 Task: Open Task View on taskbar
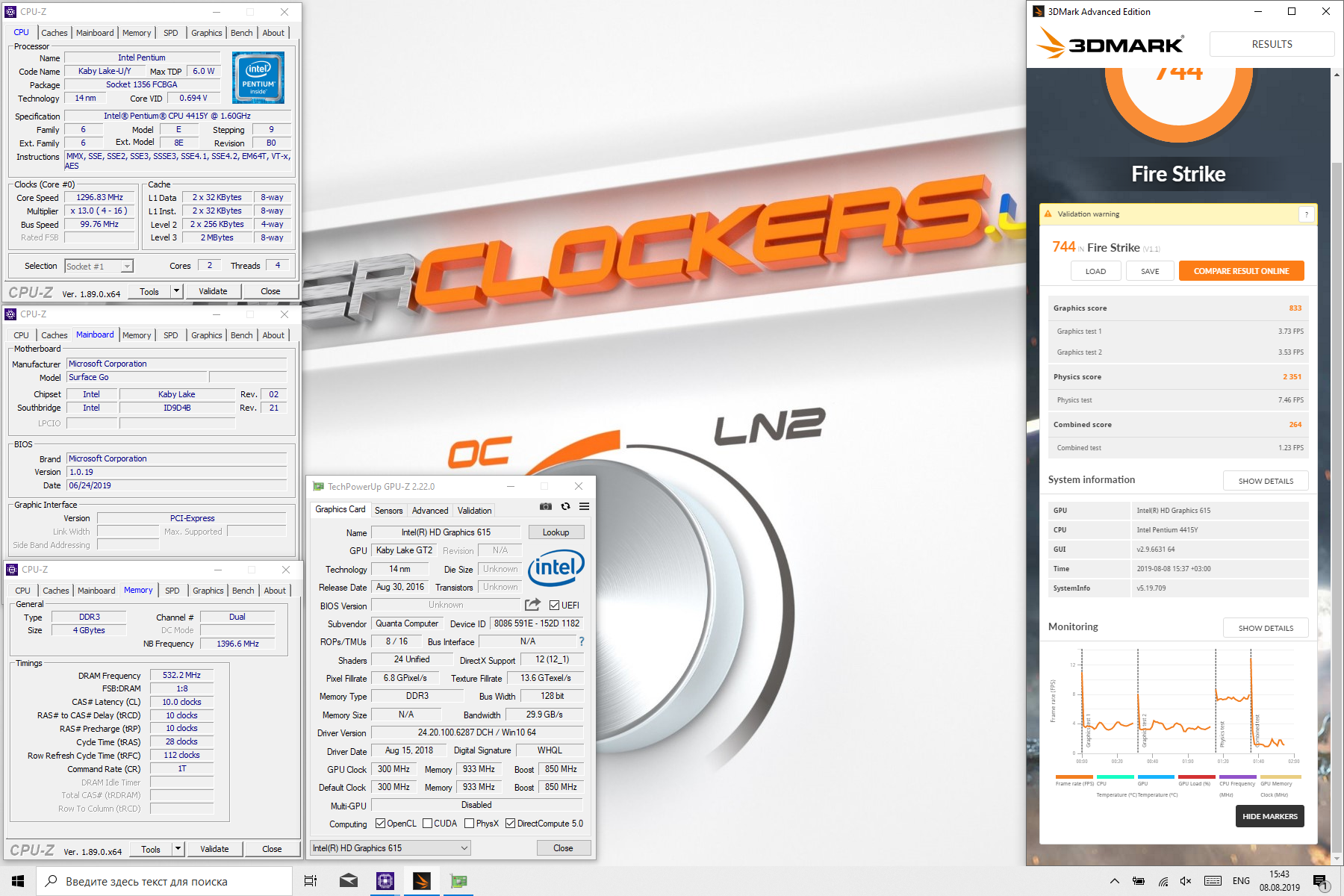pos(311,881)
